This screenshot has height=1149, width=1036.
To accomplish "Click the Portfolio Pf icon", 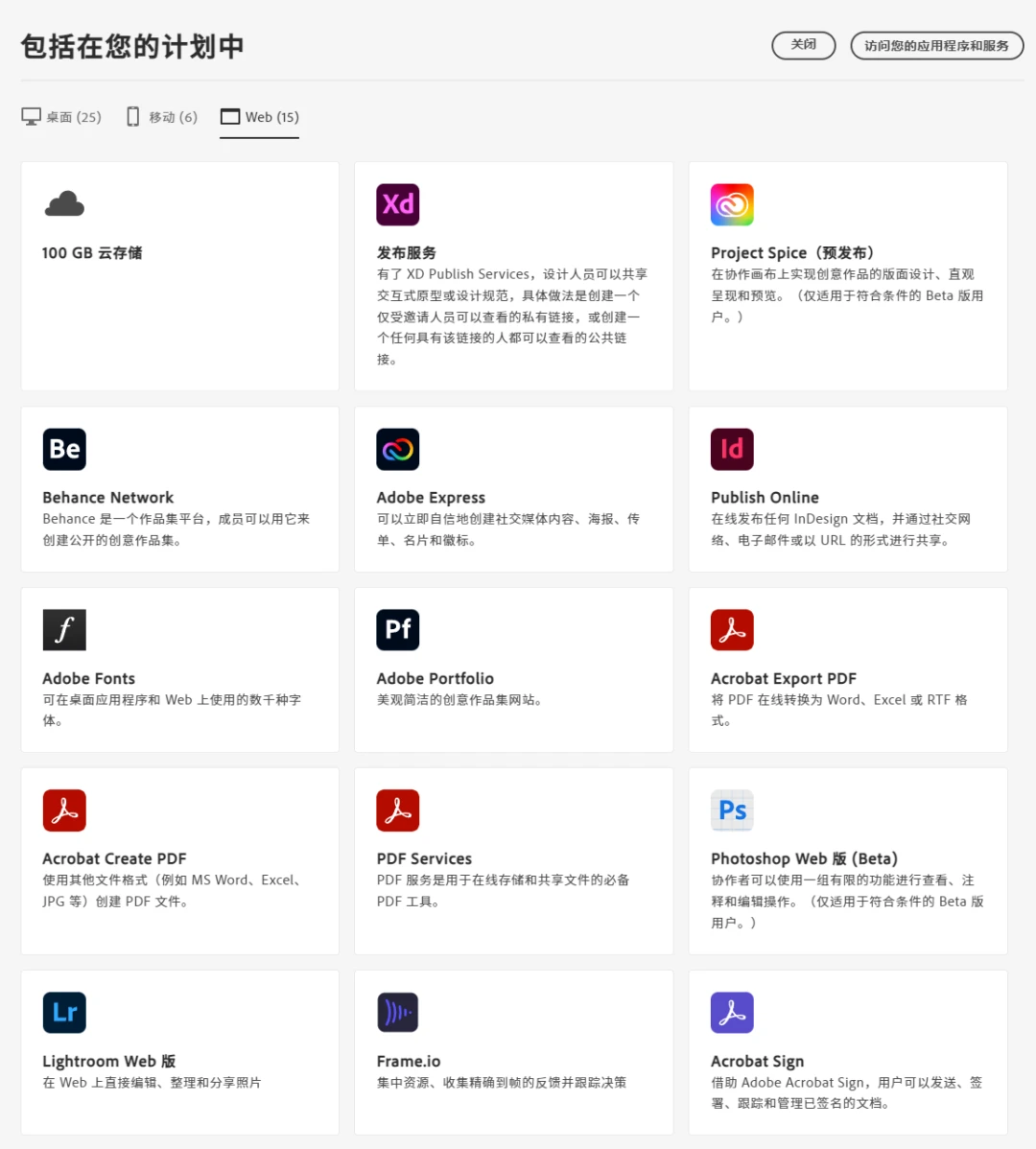I will 398,629.
